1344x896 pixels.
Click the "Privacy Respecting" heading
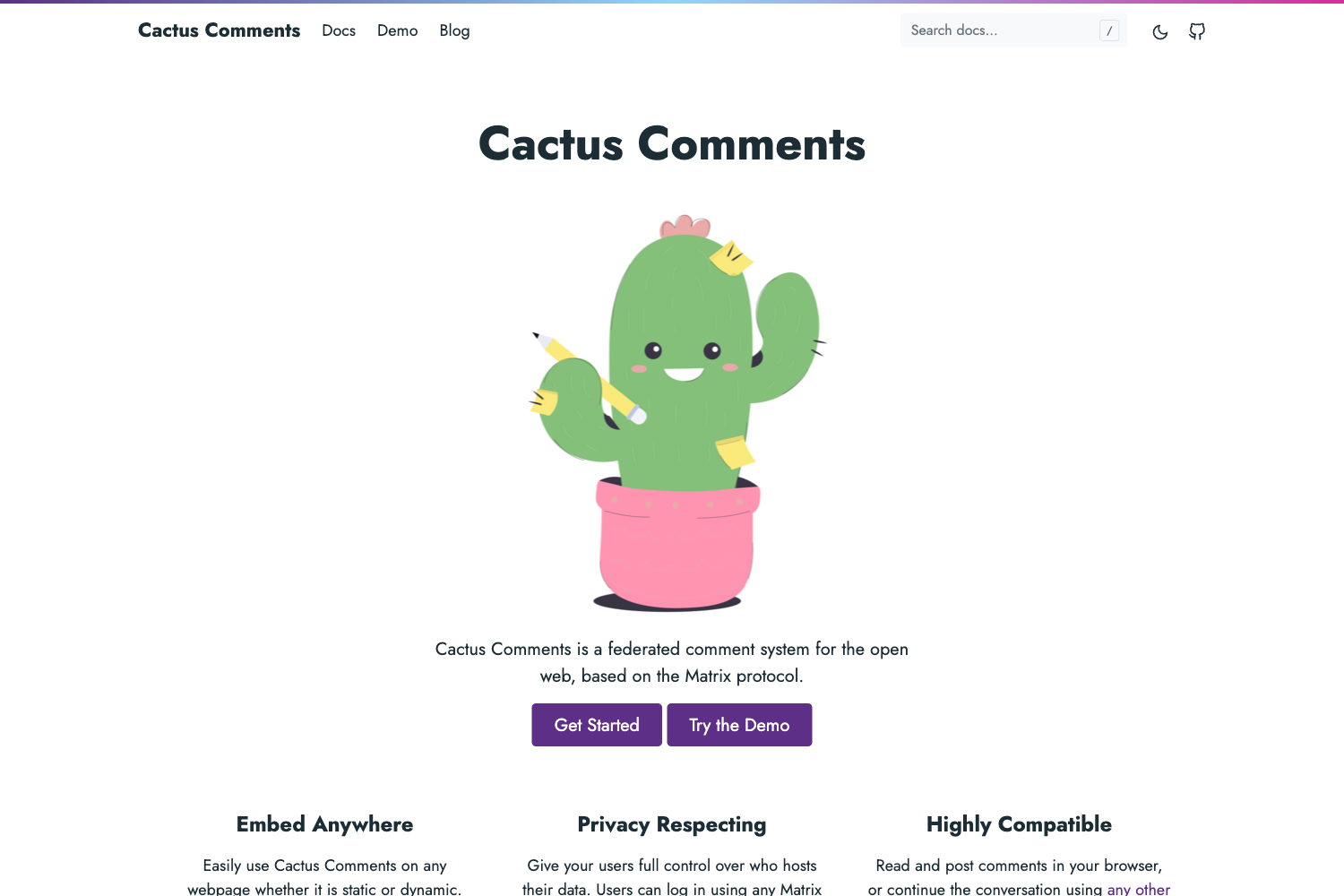671,823
